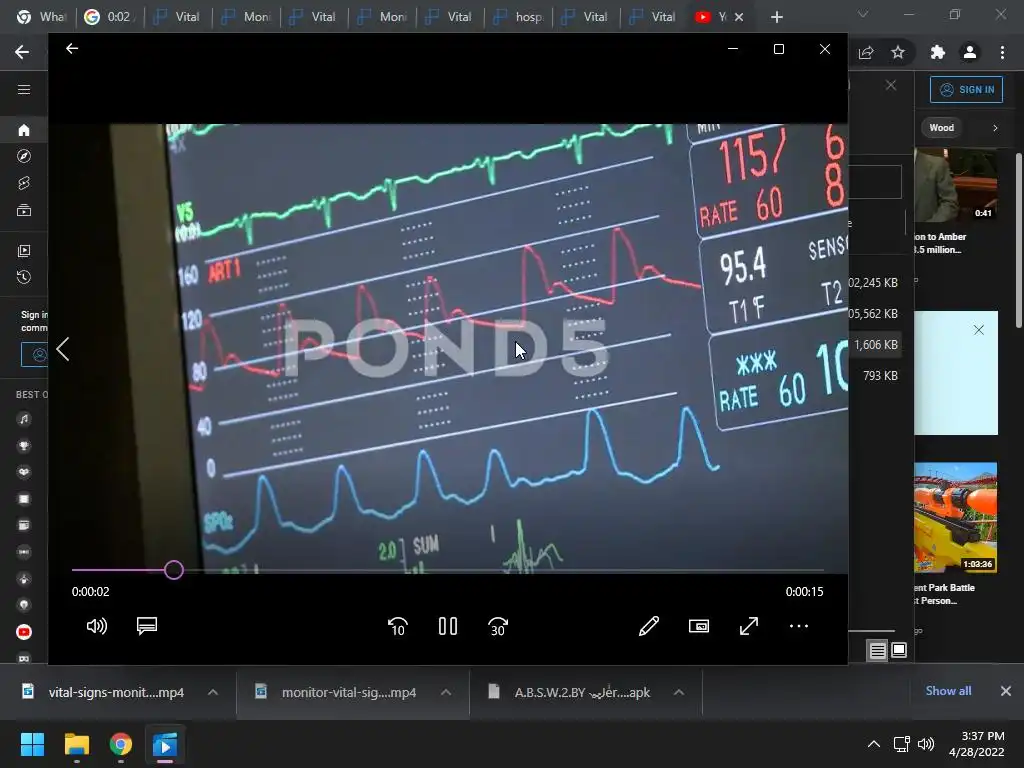
Task: Open the Windows Start menu
Action: (33, 744)
